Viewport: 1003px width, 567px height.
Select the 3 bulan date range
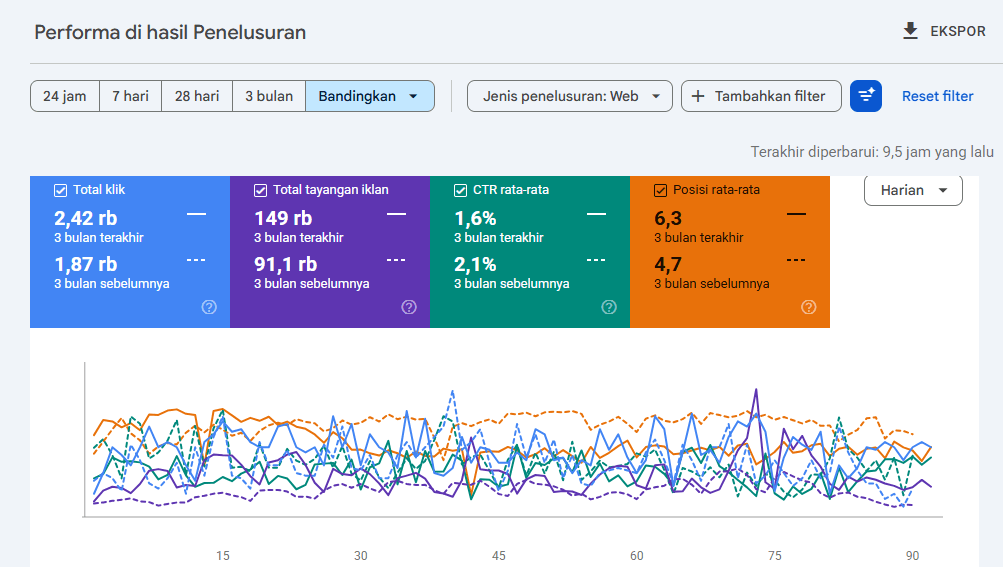click(269, 96)
